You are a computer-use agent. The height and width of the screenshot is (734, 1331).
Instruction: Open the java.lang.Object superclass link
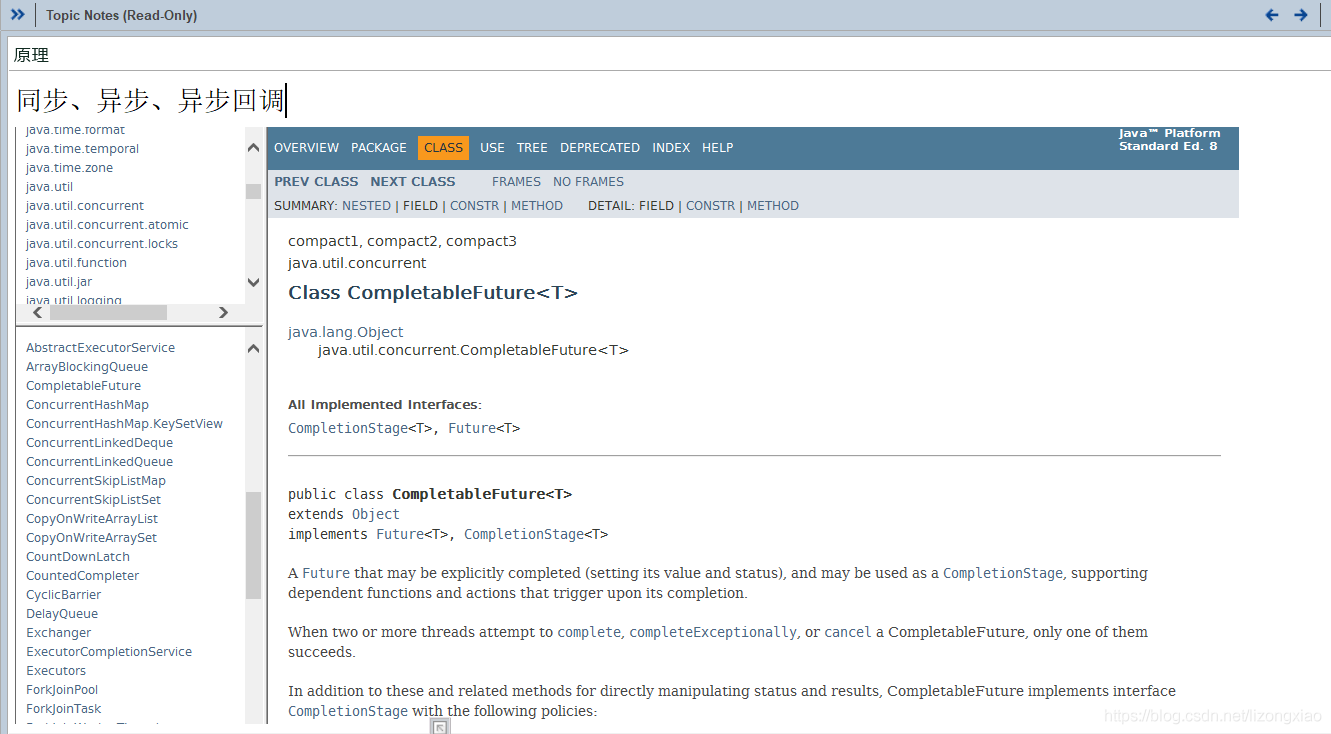(346, 332)
